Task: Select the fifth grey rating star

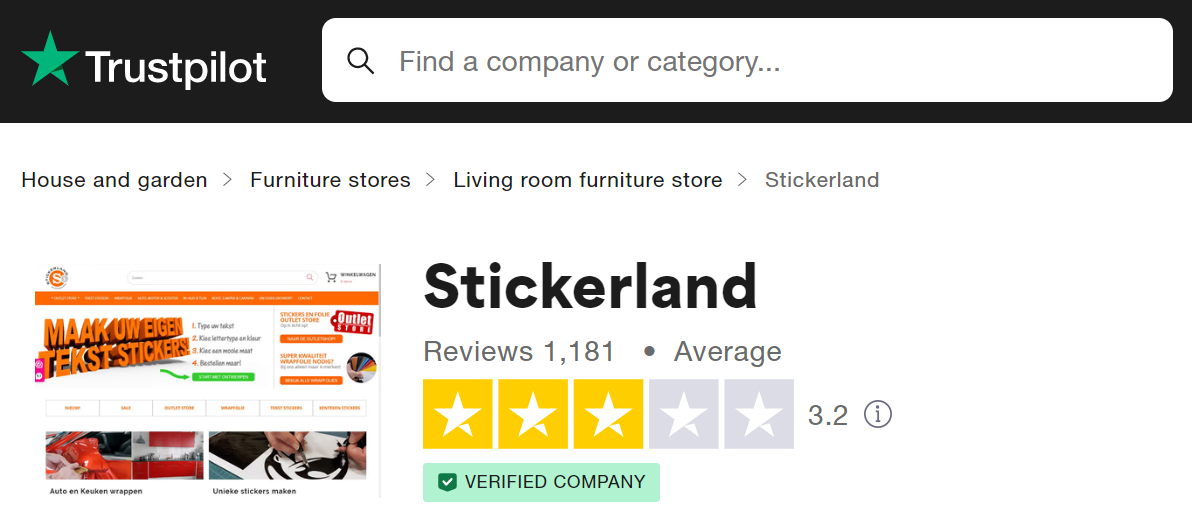Action: (759, 414)
